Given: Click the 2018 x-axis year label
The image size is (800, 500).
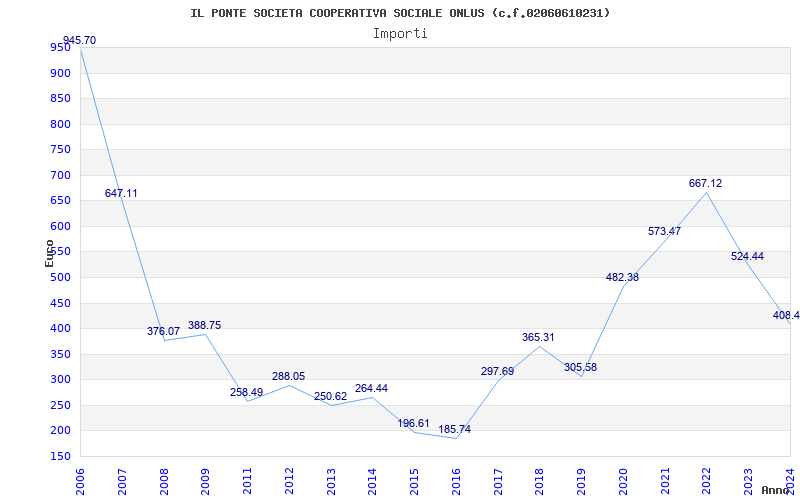Looking at the screenshot, I should (540, 482).
